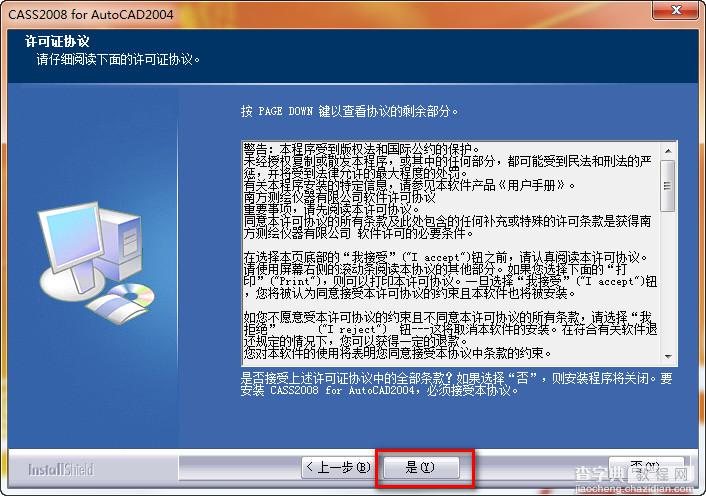Click the line 南方测绘仪器有限公司软件许可协议
This screenshot has height=496, width=706.
(x=339, y=197)
